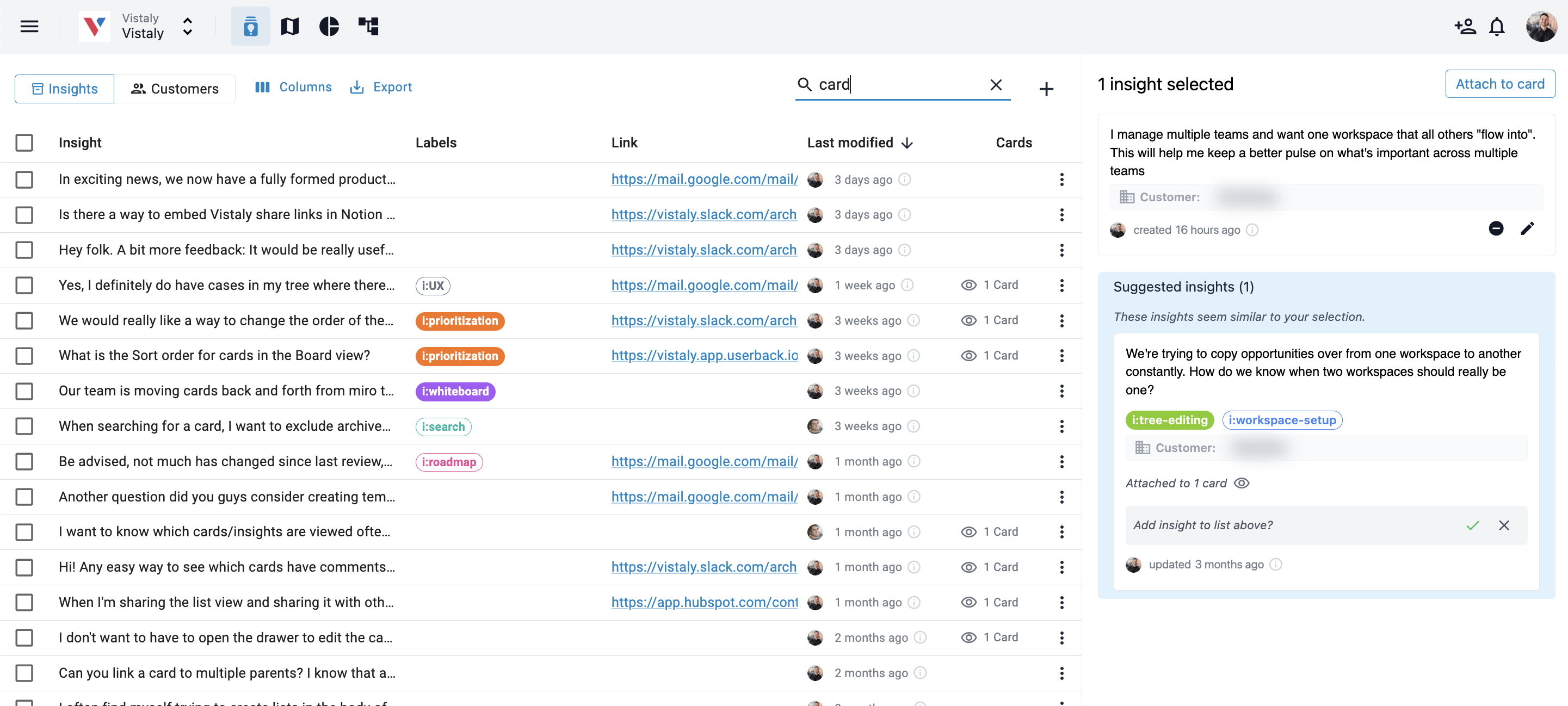Clear the search text
Viewport: 1568px width, 706px height.
tap(996, 85)
